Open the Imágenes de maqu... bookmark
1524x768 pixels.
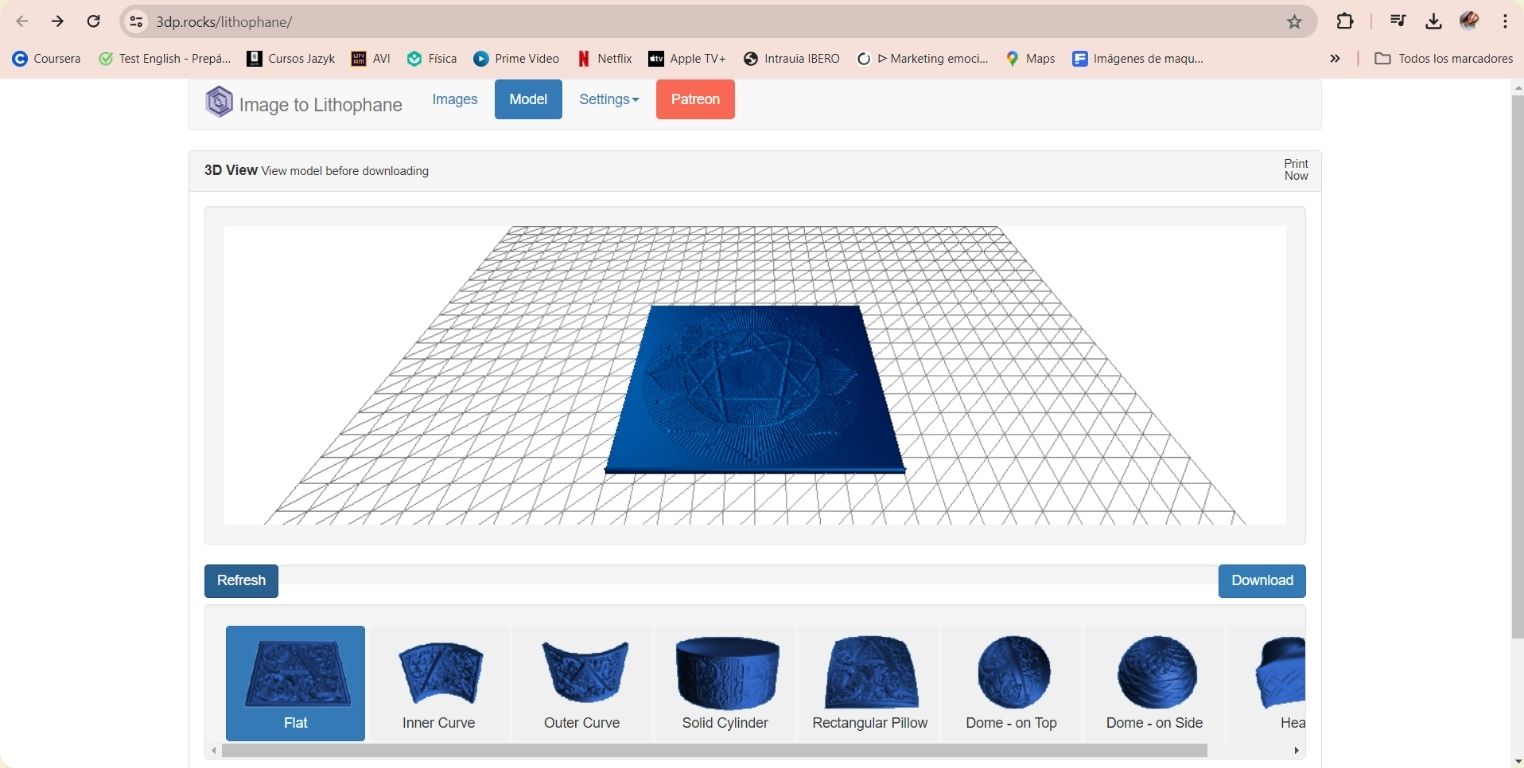(1138, 59)
